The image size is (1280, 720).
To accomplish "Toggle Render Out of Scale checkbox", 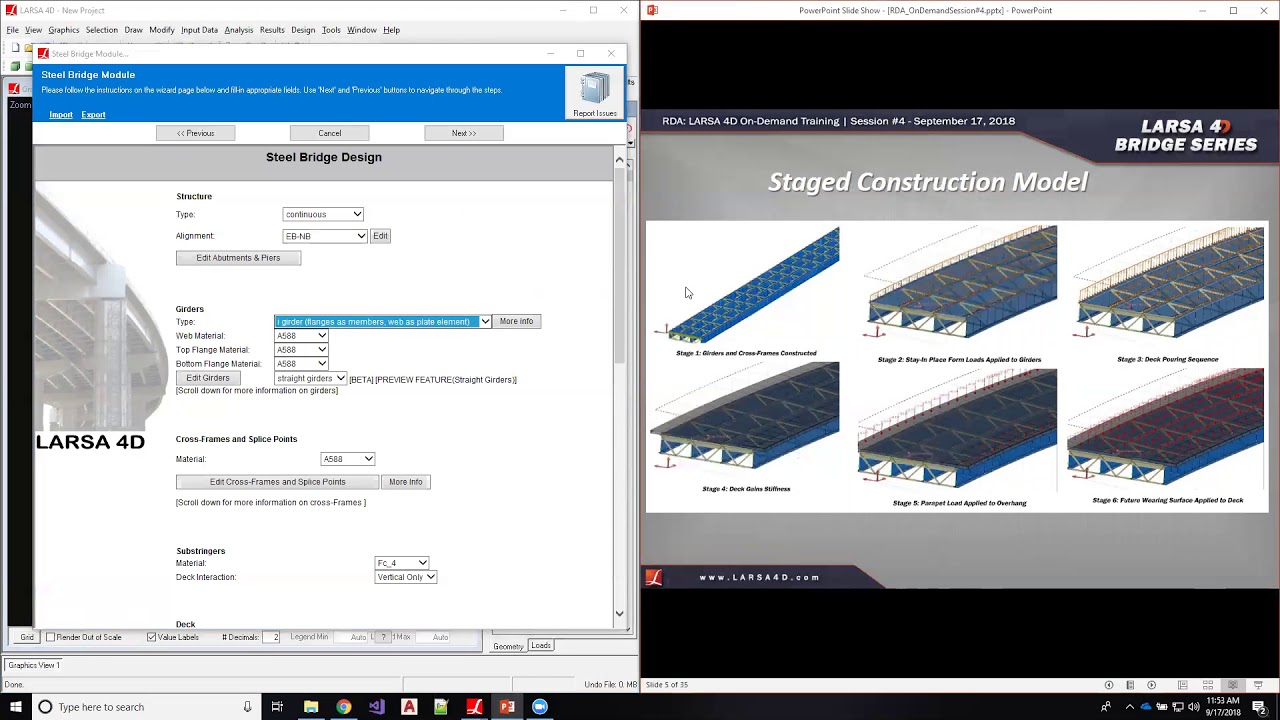I will coord(51,637).
